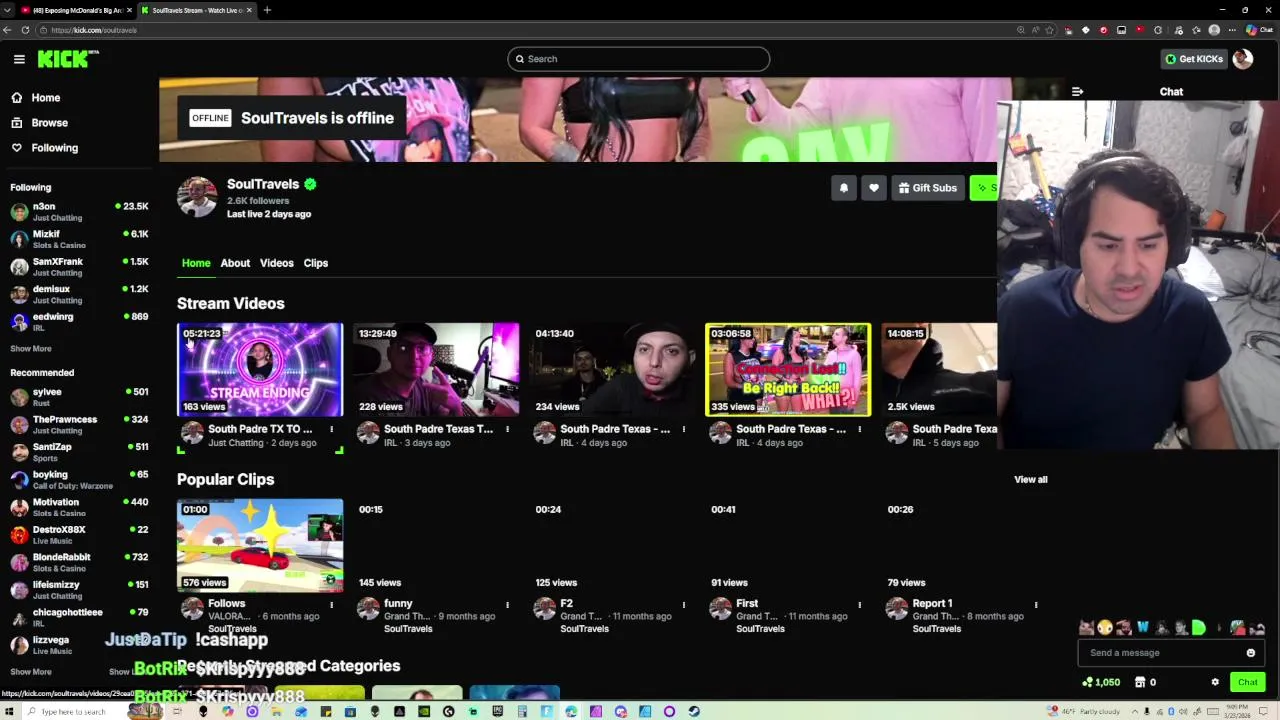1280x720 pixels.
Task: Open BlondeRabbit recommended channel
Action: click(79, 562)
